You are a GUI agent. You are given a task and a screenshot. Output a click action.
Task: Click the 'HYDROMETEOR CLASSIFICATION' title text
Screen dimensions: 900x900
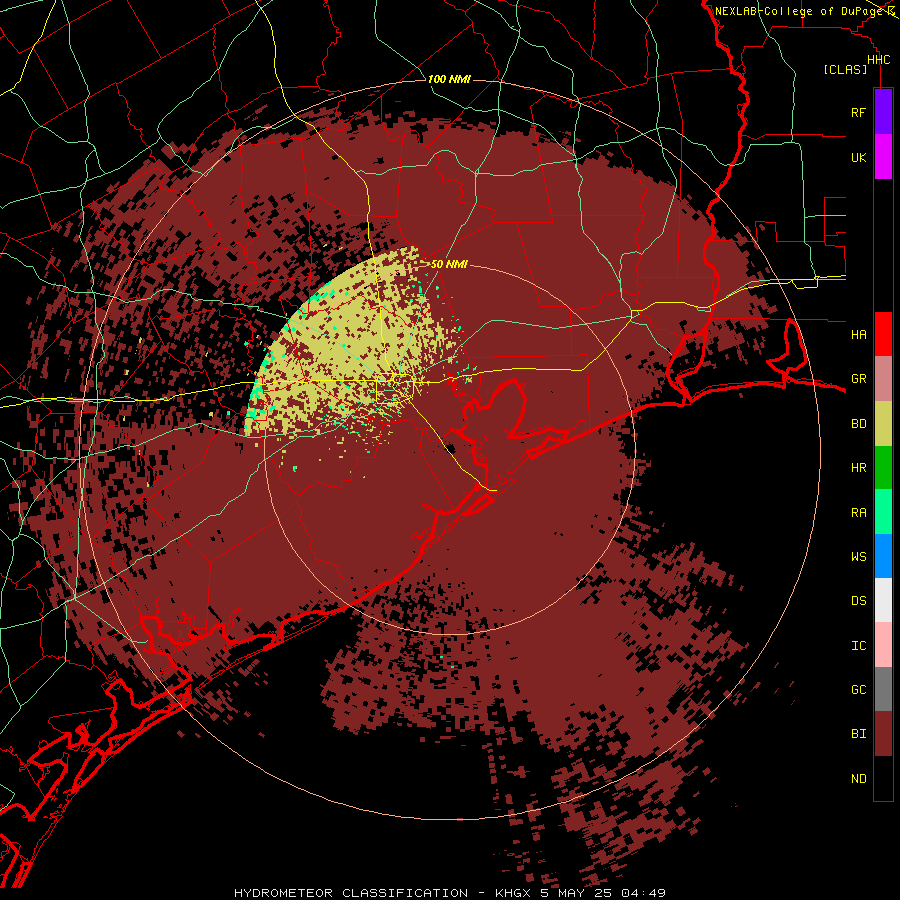point(351,893)
